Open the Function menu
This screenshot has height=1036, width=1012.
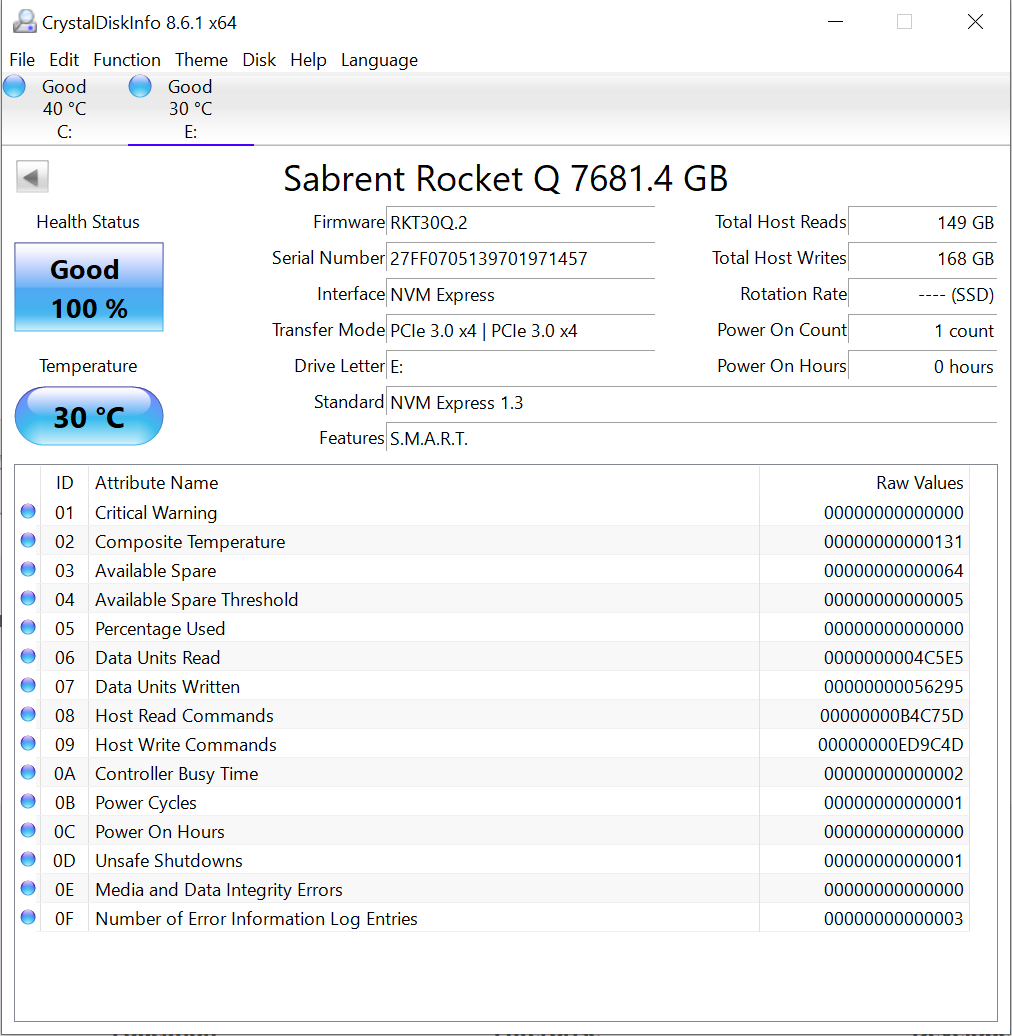click(127, 60)
